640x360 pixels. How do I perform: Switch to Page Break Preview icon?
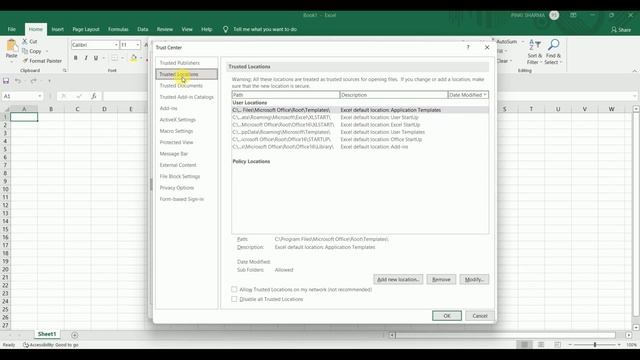coord(558,345)
